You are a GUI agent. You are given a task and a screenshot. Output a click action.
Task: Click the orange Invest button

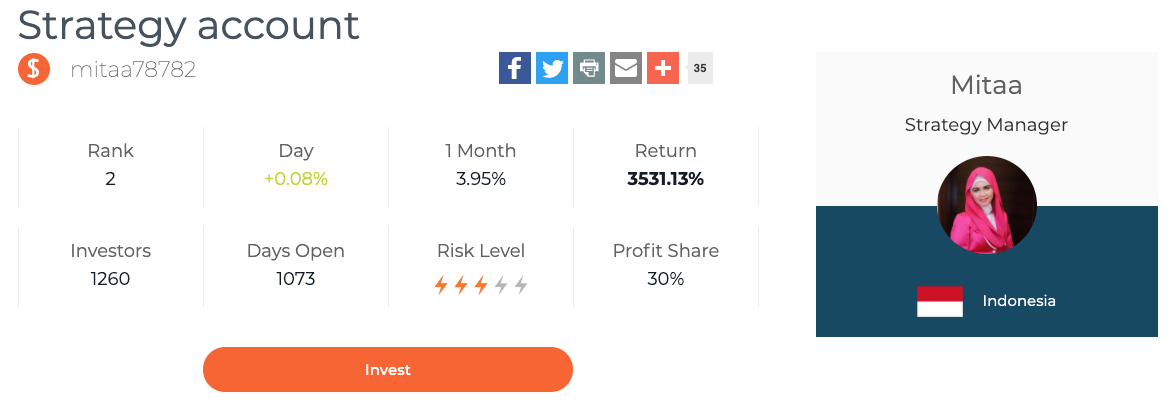click(x=388, y=369)
